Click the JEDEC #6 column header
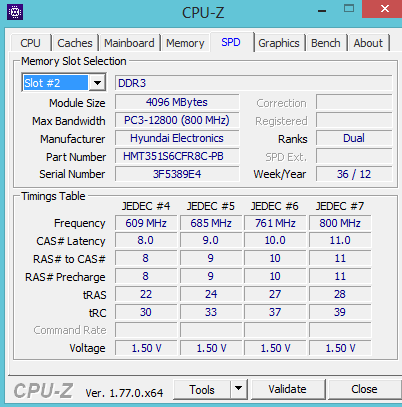402x407 pixels. tap(275, 206)
